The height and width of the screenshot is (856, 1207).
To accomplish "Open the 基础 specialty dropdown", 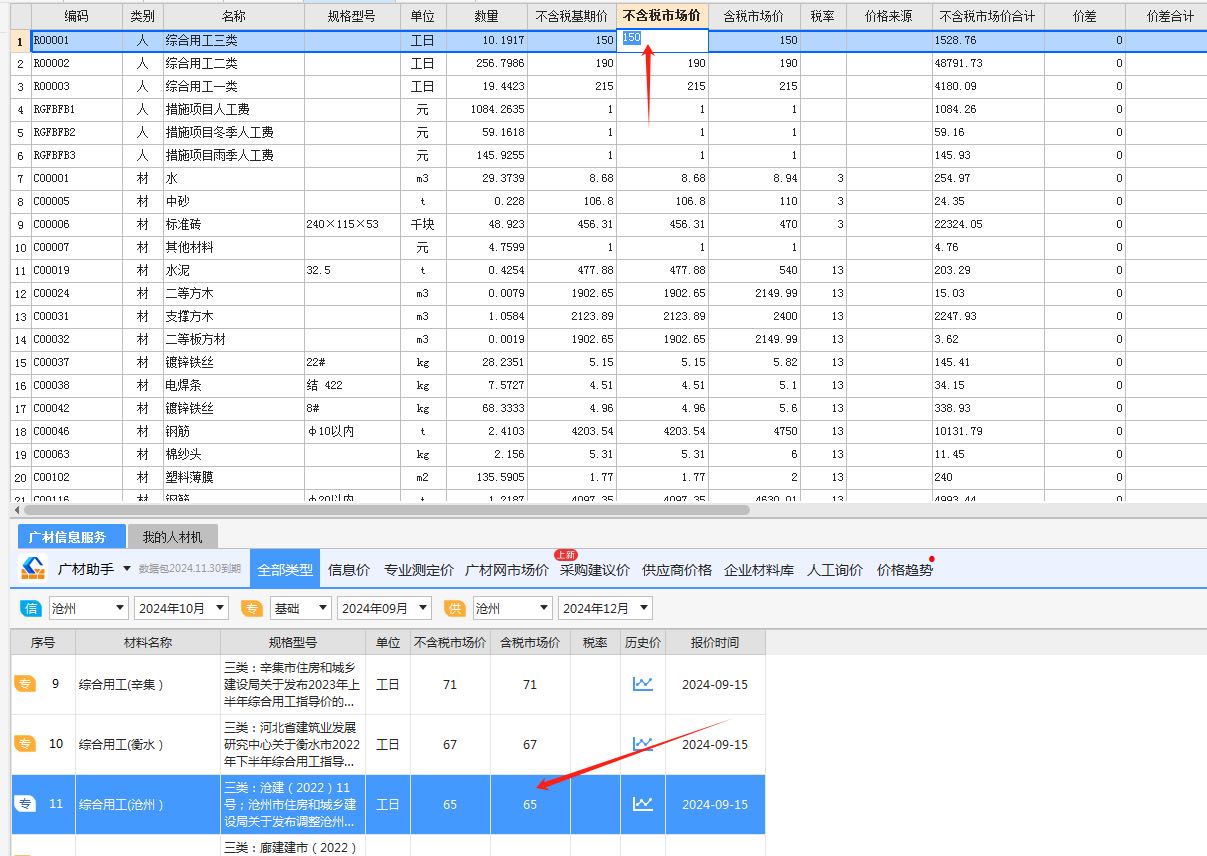I will [300, 608].
